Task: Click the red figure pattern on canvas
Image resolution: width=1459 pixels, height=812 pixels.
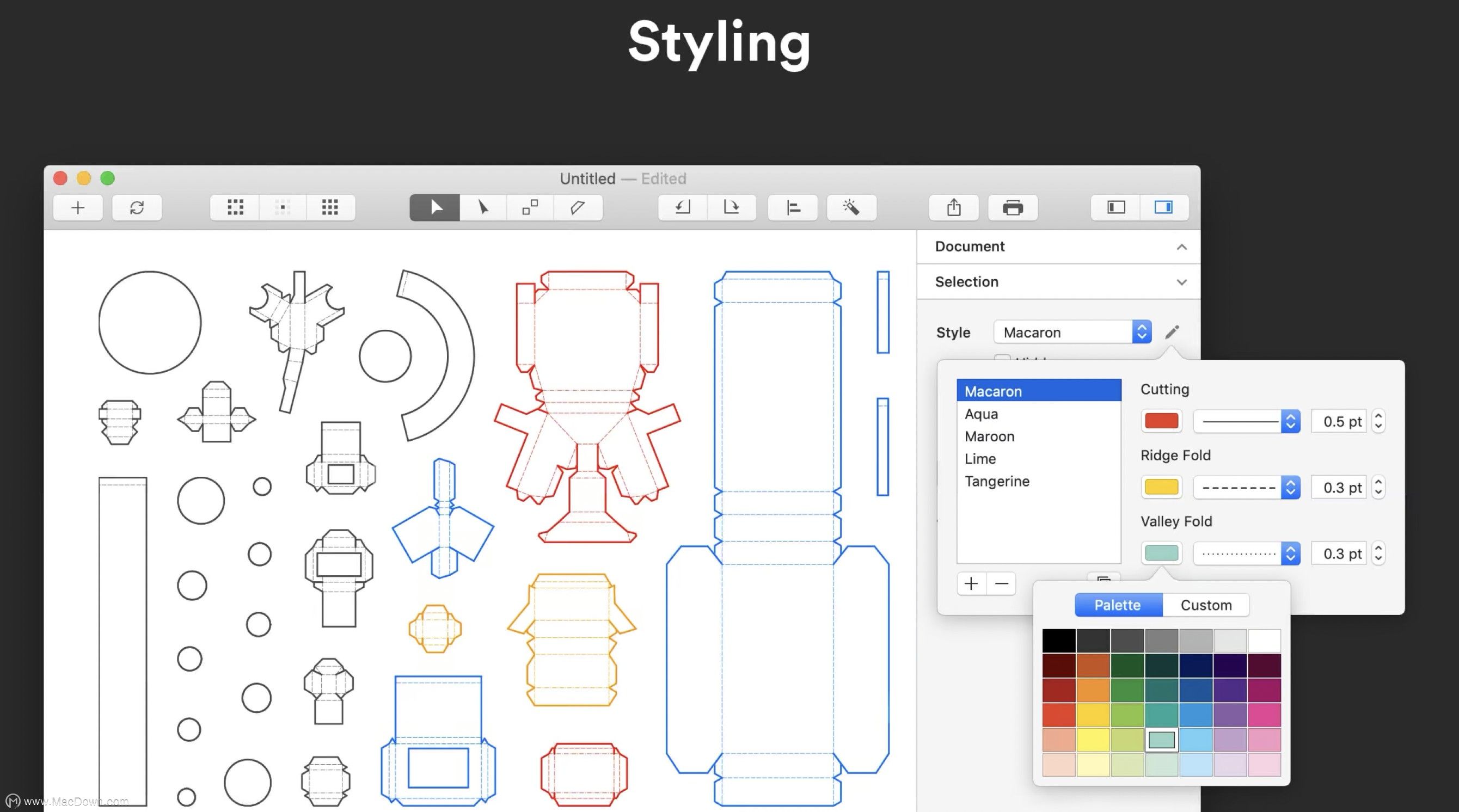Action: pyautogui.click(x=587, y=407)
